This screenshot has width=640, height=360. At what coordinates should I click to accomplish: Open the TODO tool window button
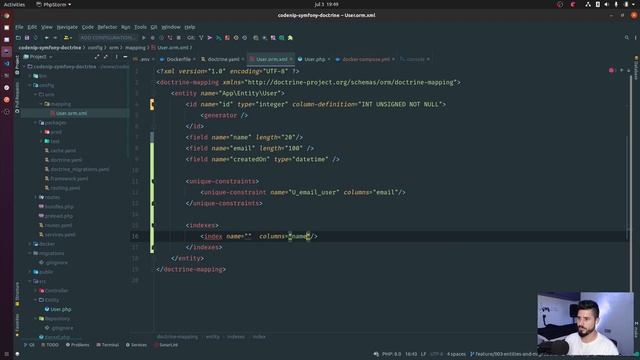pyautogui.click(x=50, y=345)
